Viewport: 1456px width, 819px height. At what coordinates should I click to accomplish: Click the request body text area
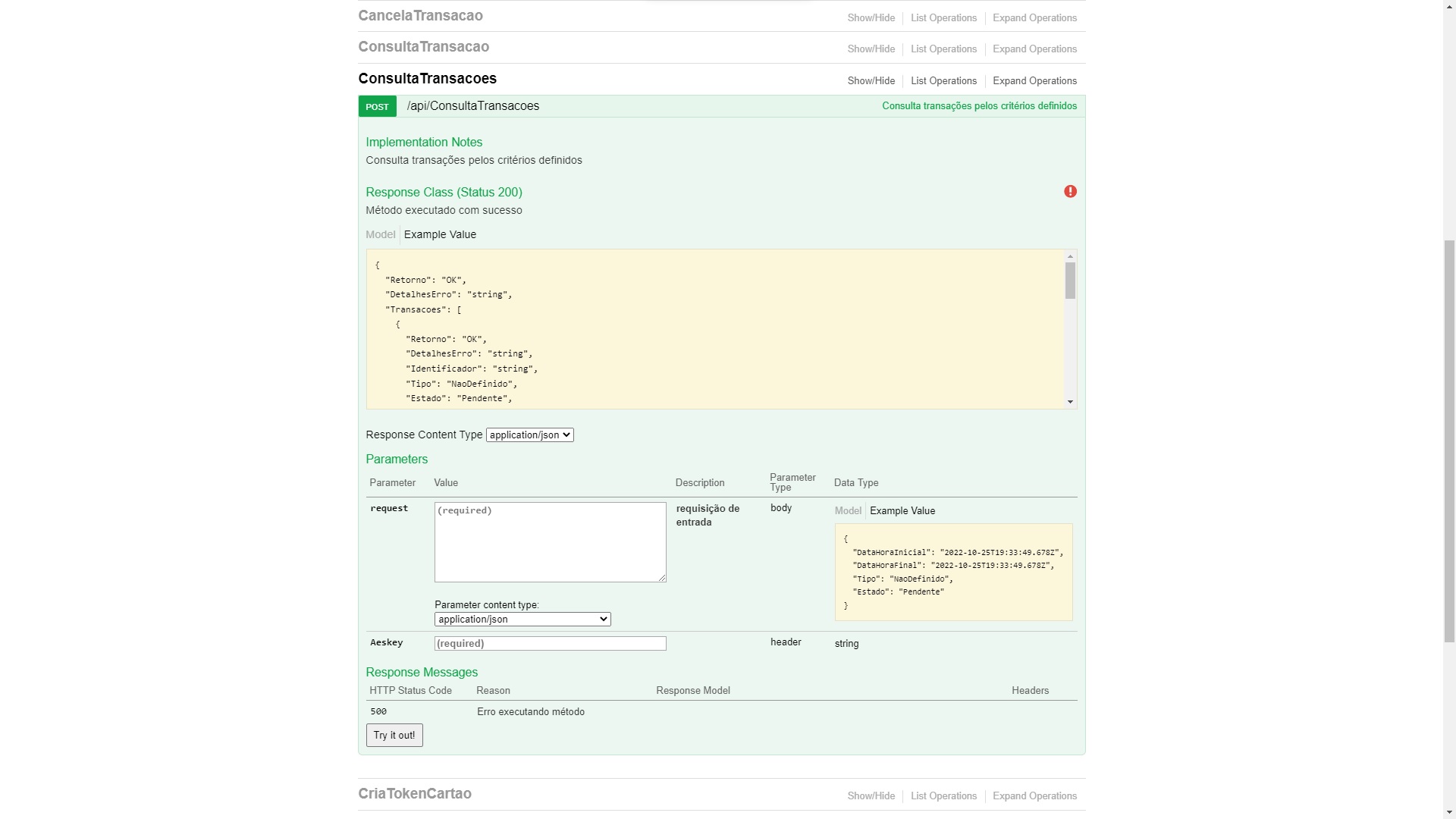click(x=550, y=542)
